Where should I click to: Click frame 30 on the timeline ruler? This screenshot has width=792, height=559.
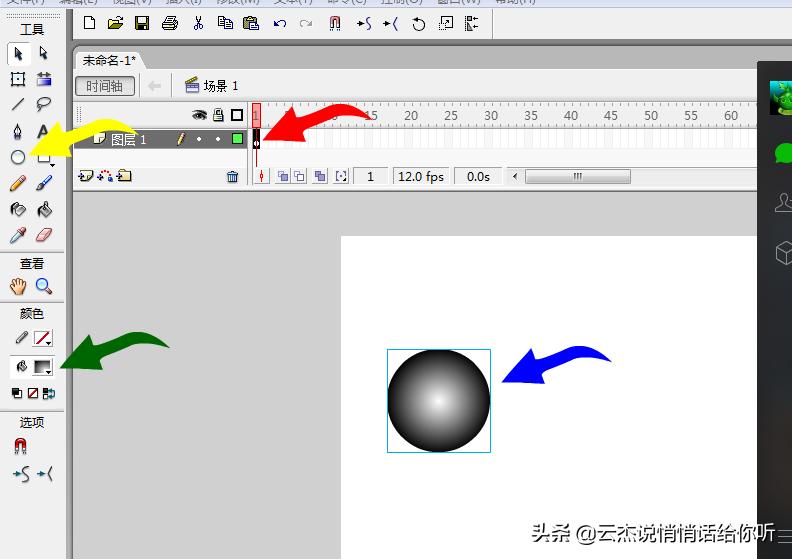490,116
